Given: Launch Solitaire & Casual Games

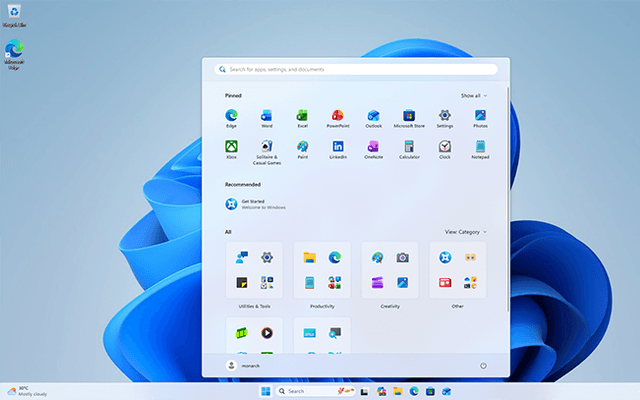Looking at the screenshot, I should (x=267, y=152).
